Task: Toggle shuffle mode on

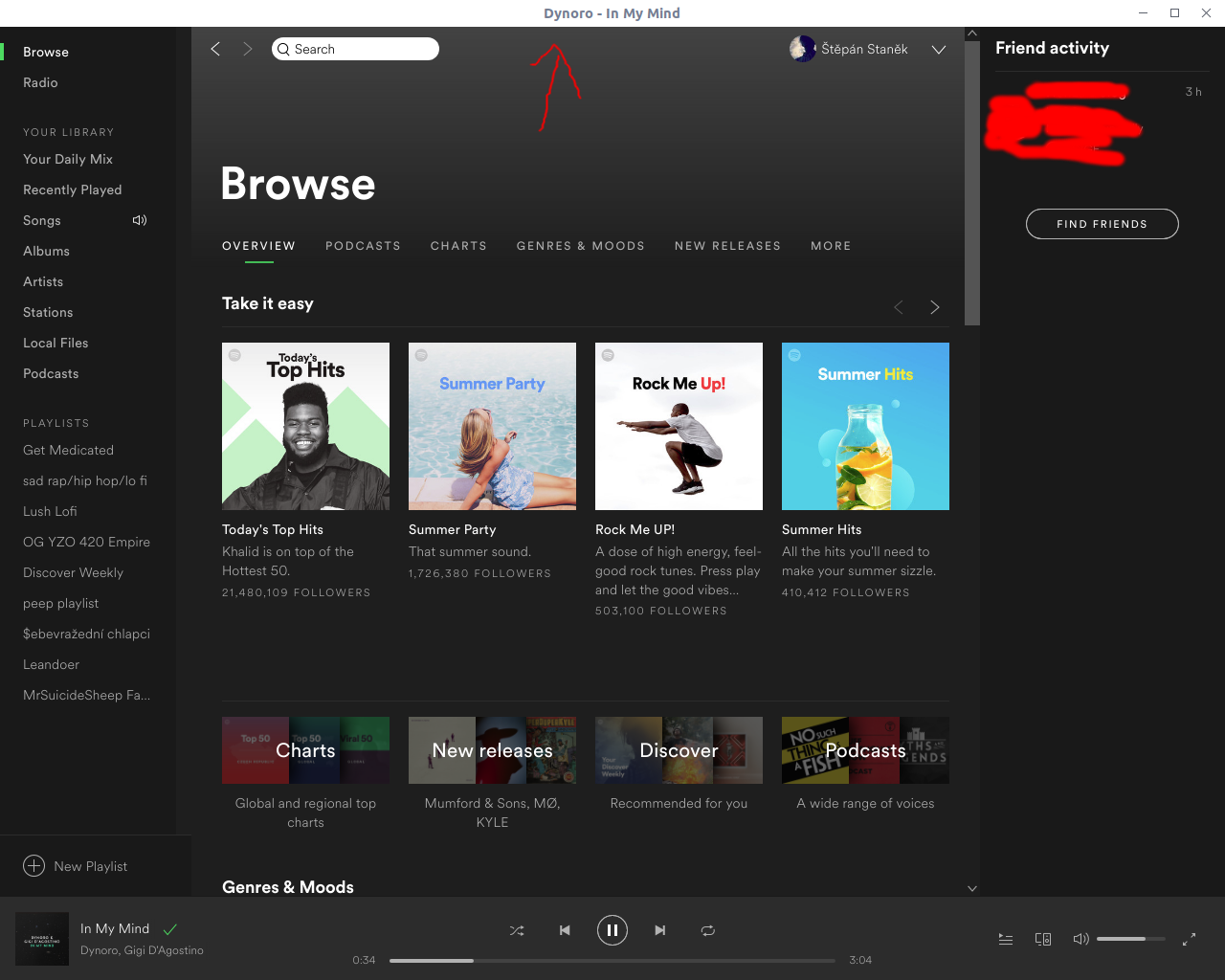Action: pyautogui.click(x=517, y=929)
